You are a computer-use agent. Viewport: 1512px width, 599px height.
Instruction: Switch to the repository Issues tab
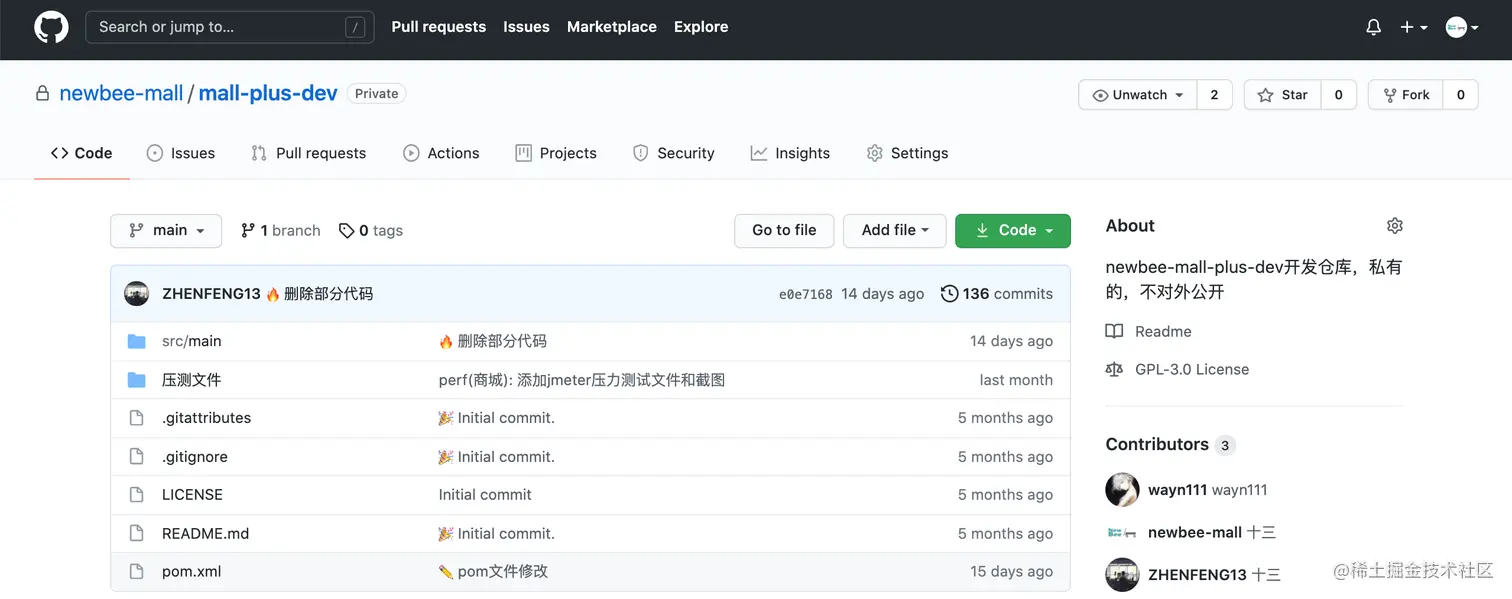181,153
